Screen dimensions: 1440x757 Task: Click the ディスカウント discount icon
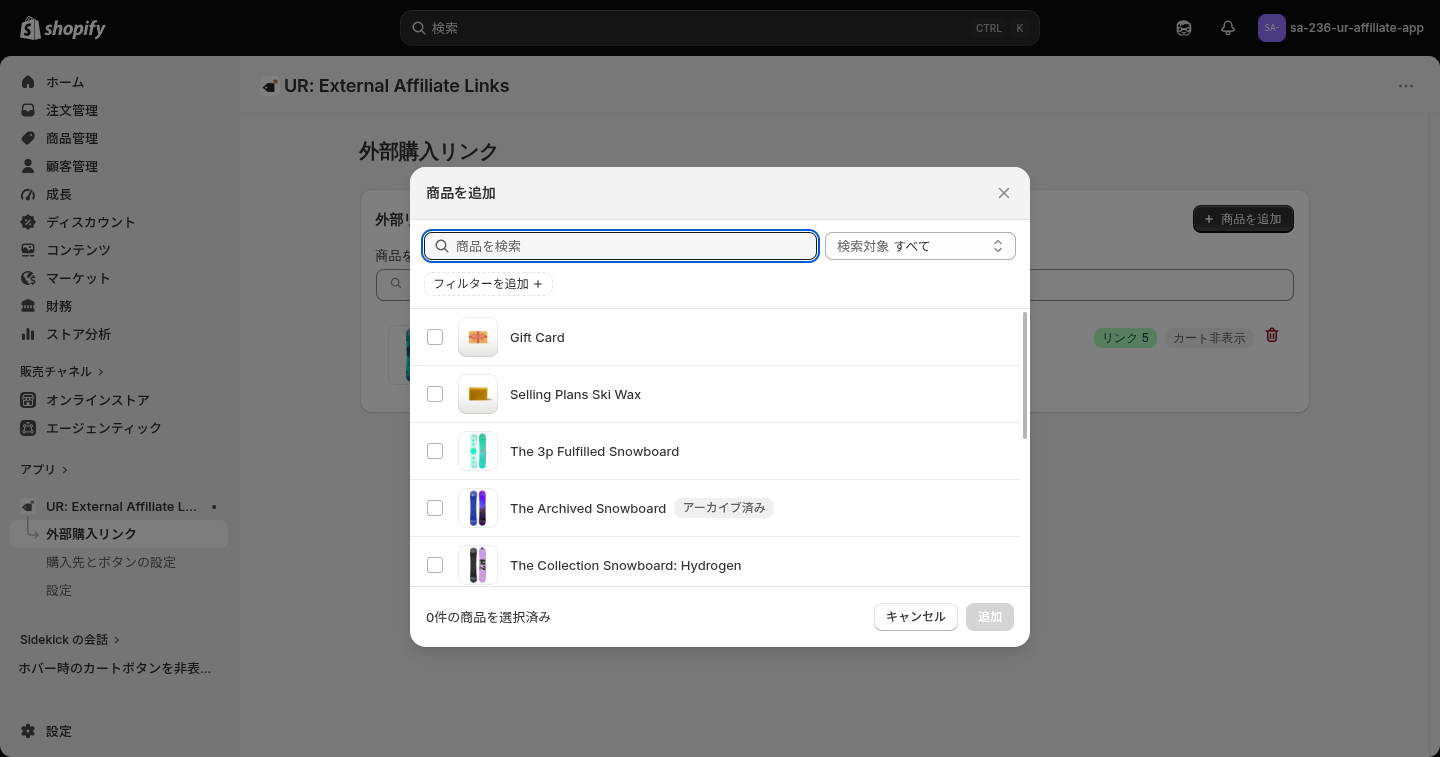28,222
